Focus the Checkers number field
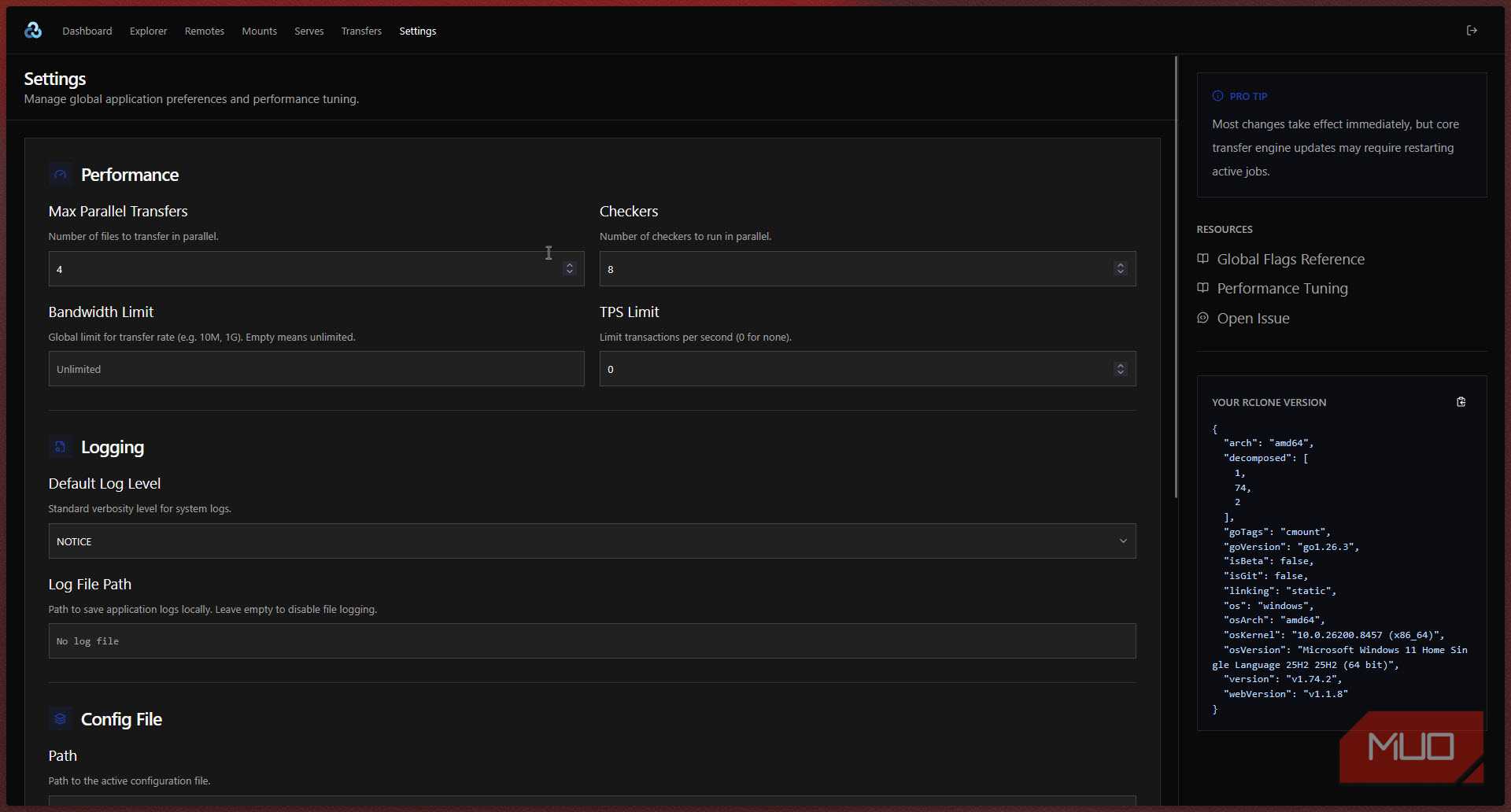 point(867,269)
